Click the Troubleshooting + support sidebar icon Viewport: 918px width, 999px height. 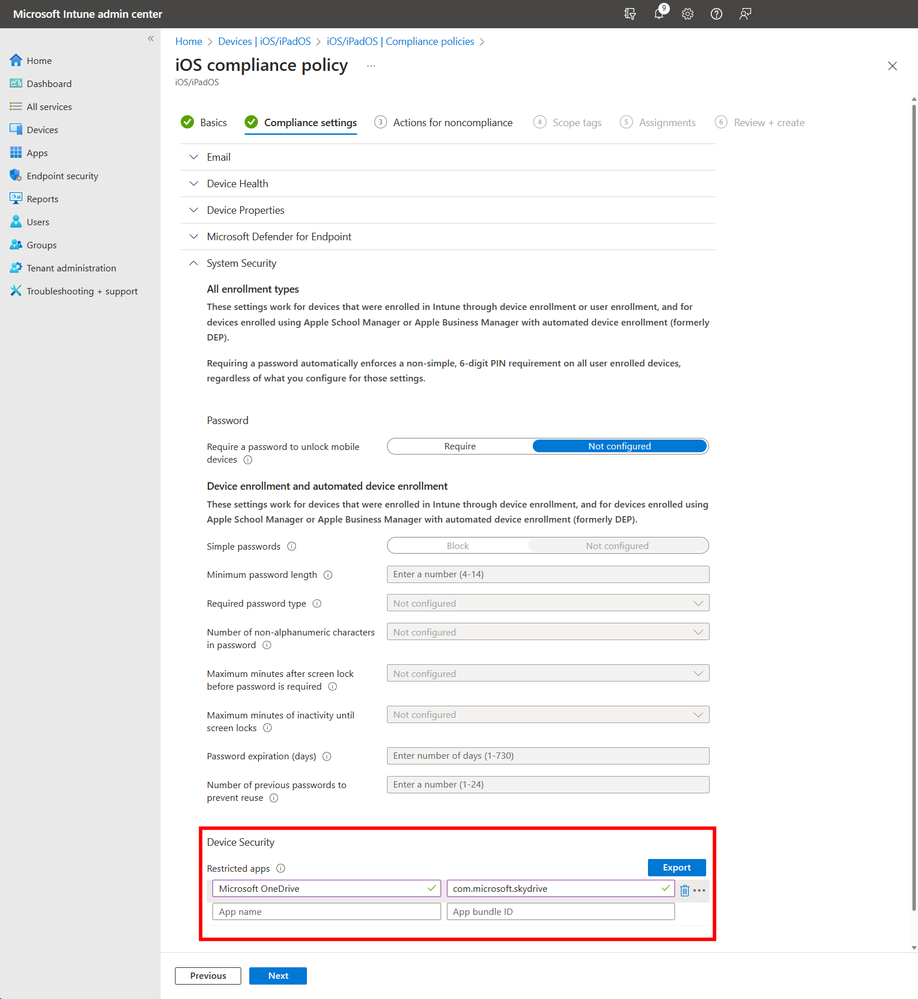(16, 291)
